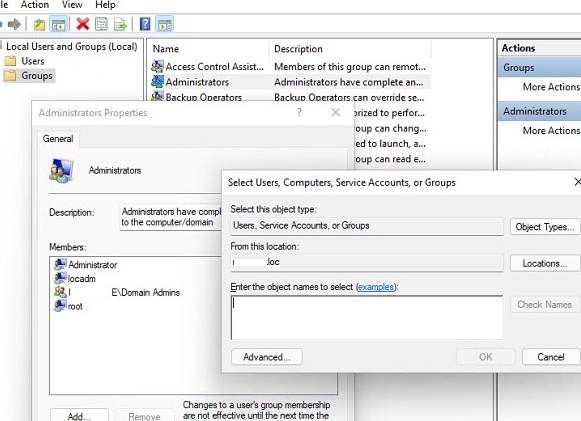Select the Groups tree item
The height and width of the screenshot is (421, 581).
pyautogui.click(x=37, y=76)
